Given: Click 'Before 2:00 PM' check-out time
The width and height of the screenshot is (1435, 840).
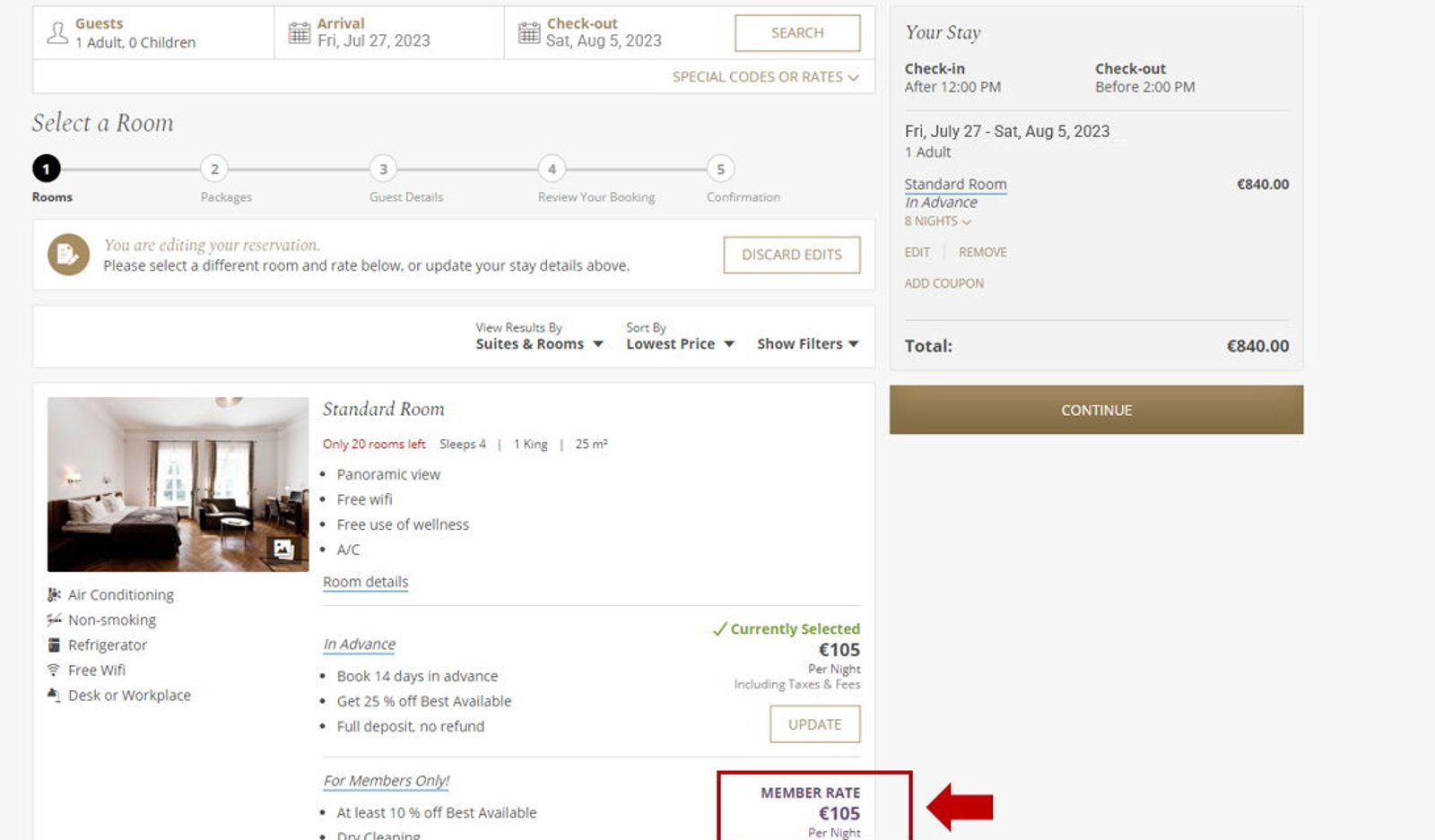Looking at the screenshot, I should coord(1144,87).
